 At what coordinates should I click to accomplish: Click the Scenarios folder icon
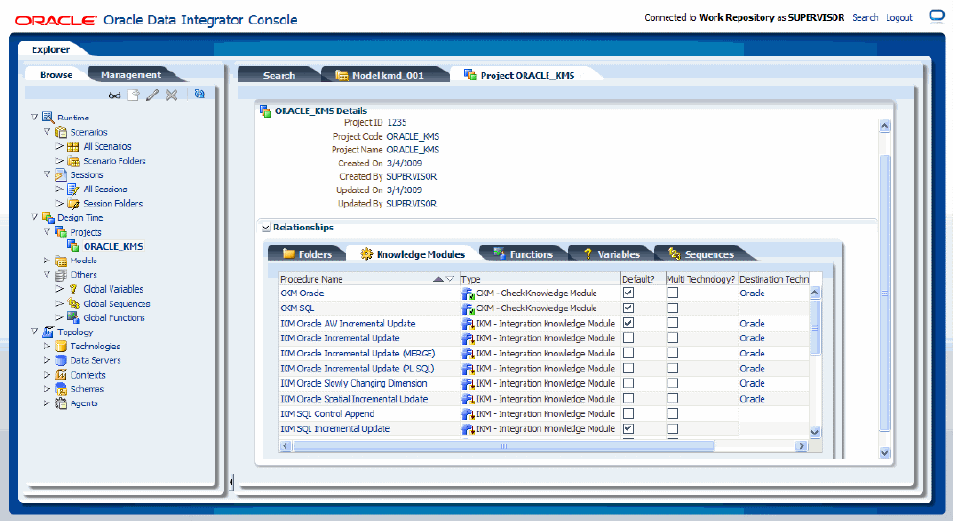pyautogui.click(x=61, y=132)
